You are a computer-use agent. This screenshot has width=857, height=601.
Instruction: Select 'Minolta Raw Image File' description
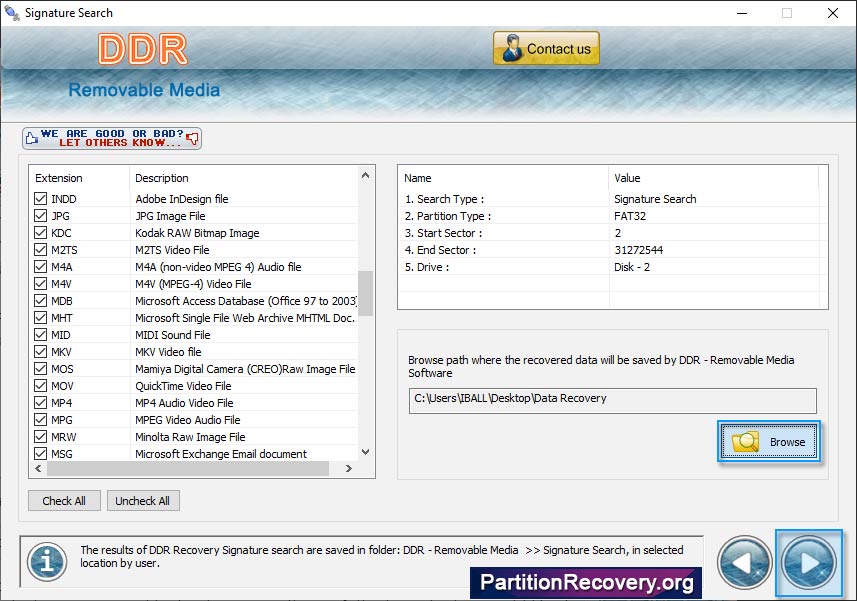click(x=190, y=436)
